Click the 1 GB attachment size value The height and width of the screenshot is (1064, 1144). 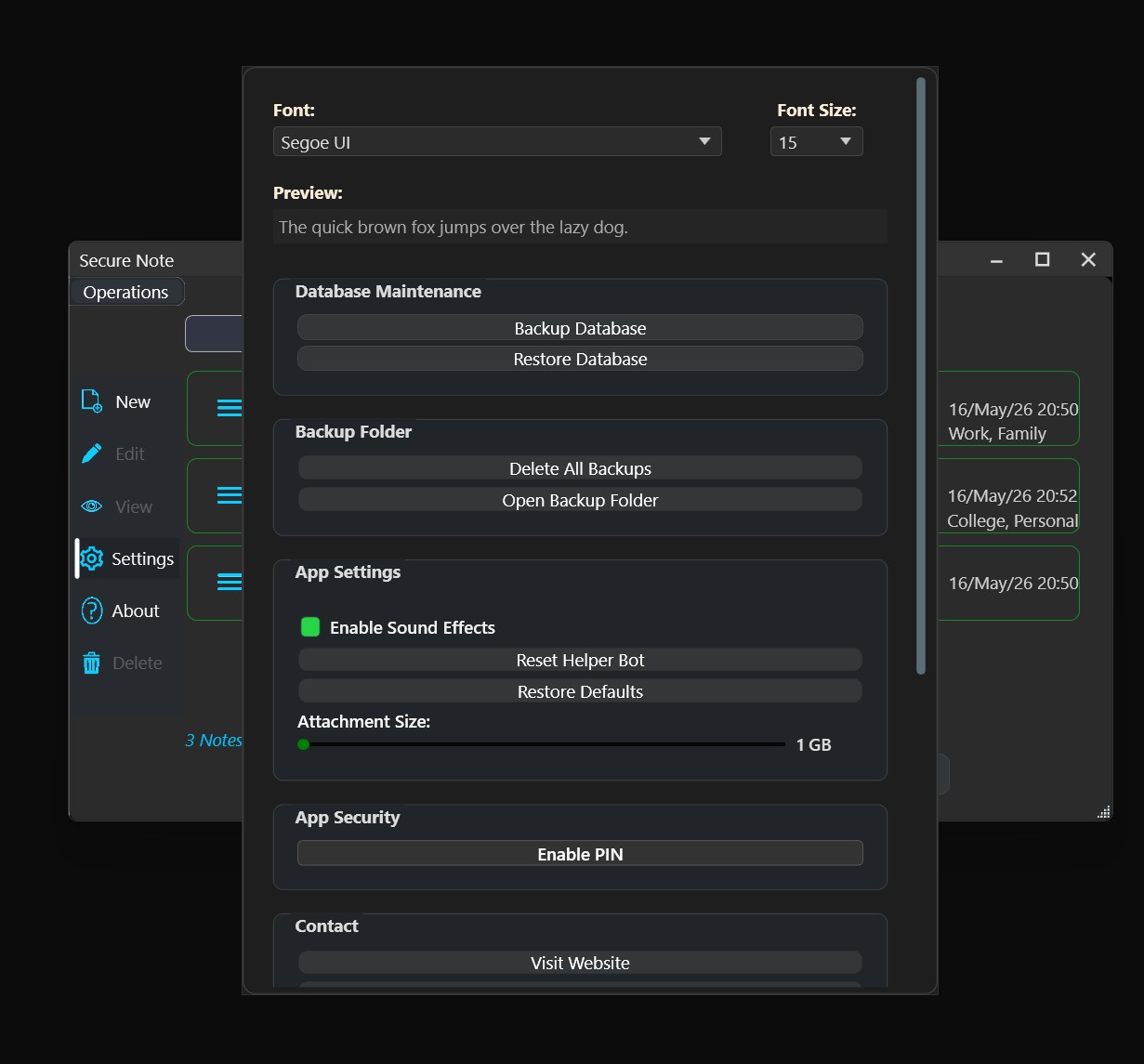click(x=814, y=744)
